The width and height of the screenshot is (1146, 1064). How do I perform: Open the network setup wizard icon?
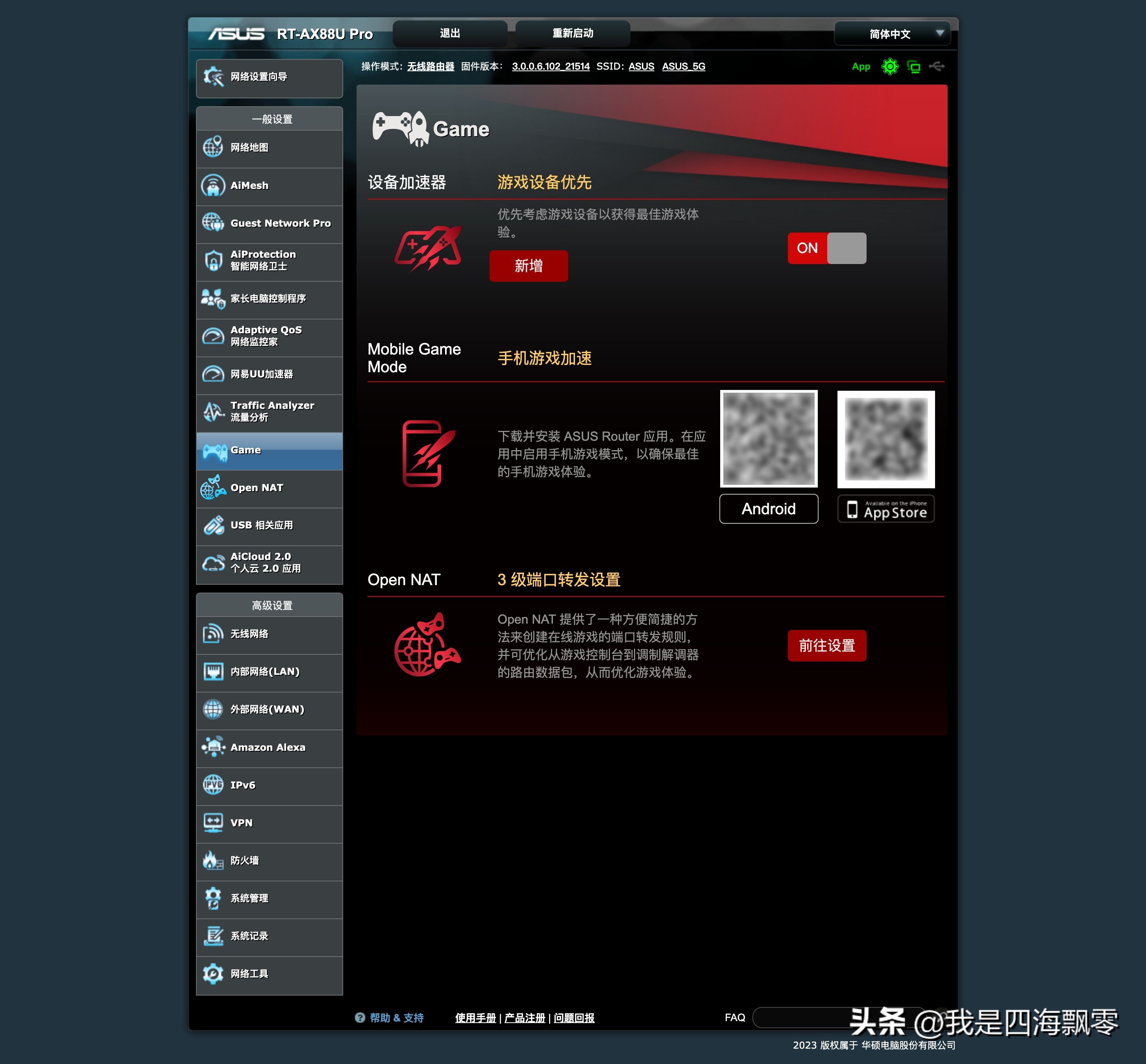(x=213, y=77)
